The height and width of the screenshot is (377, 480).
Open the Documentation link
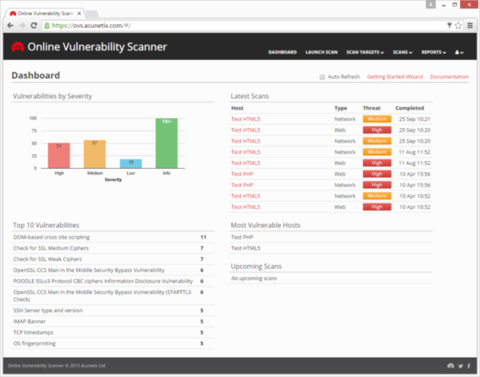coord(449,77)
